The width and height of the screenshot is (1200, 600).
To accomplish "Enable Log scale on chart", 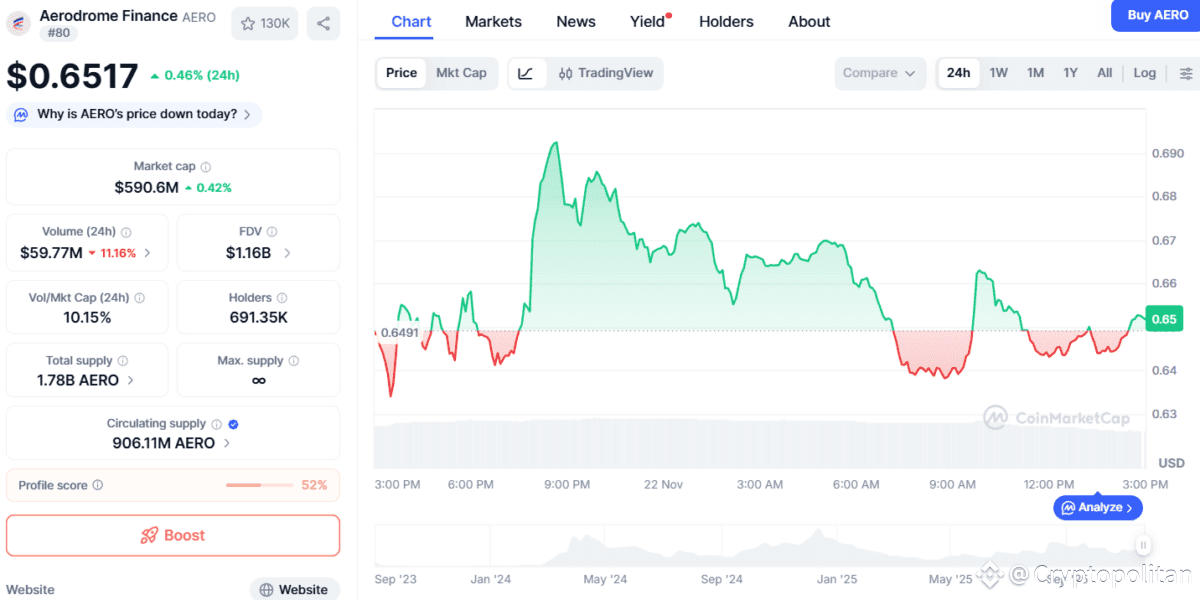I will pos(1144,73).
